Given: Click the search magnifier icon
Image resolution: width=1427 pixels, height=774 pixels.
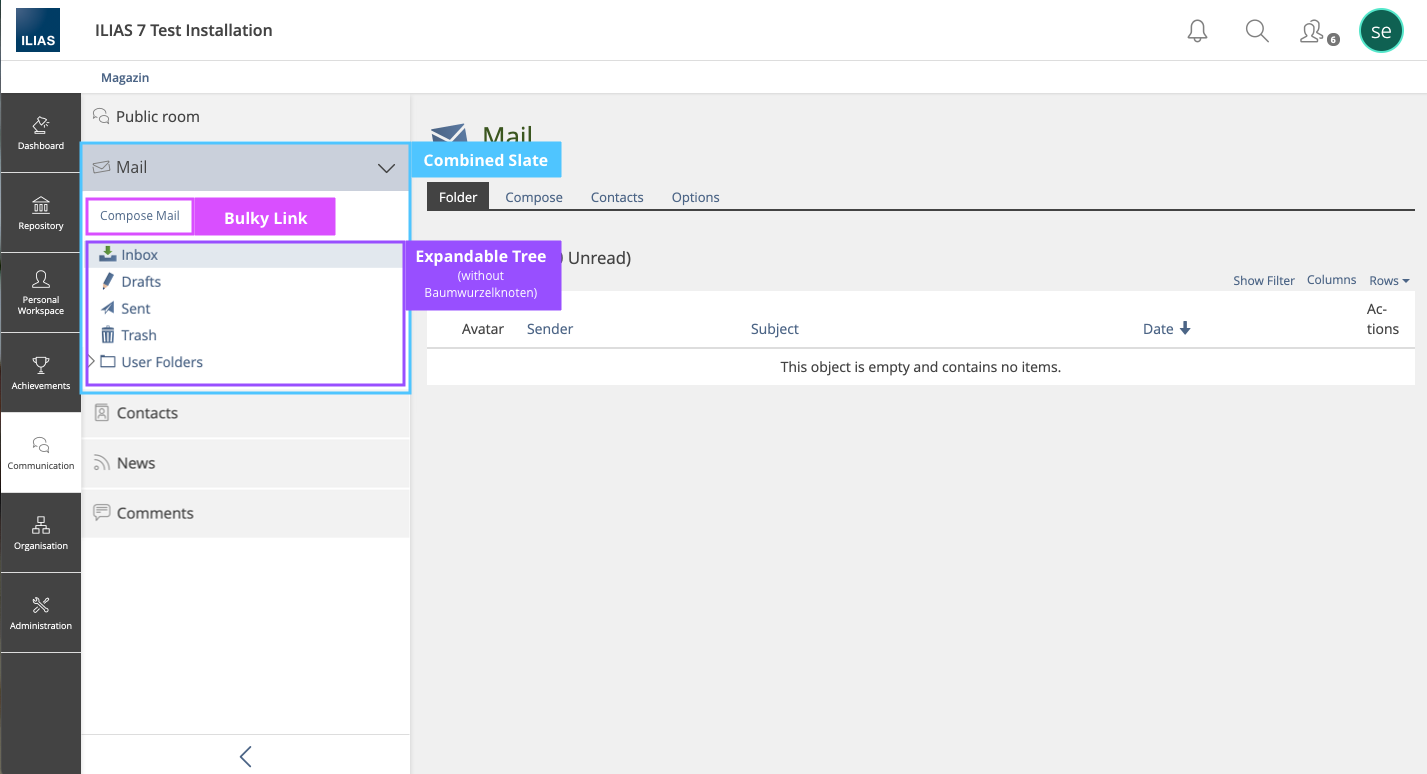Looking at the screenshot, I should (x=1257, y=31).
